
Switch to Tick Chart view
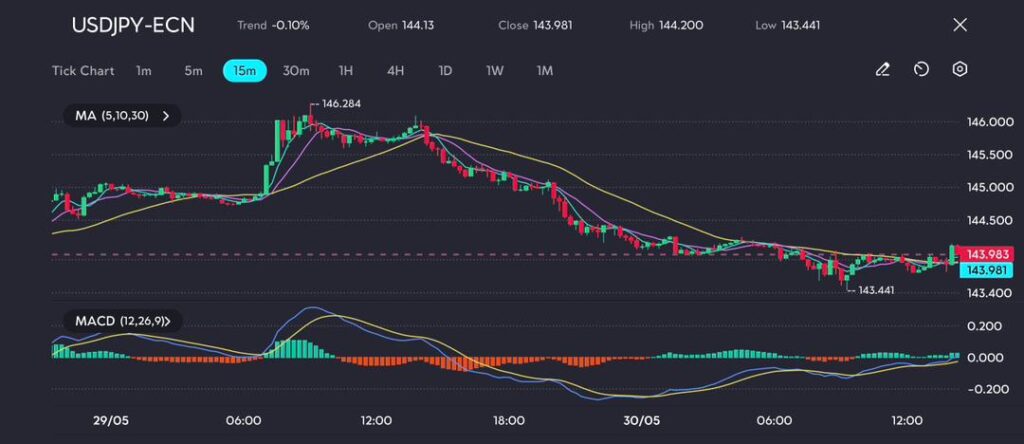click(x=83, y=71)
